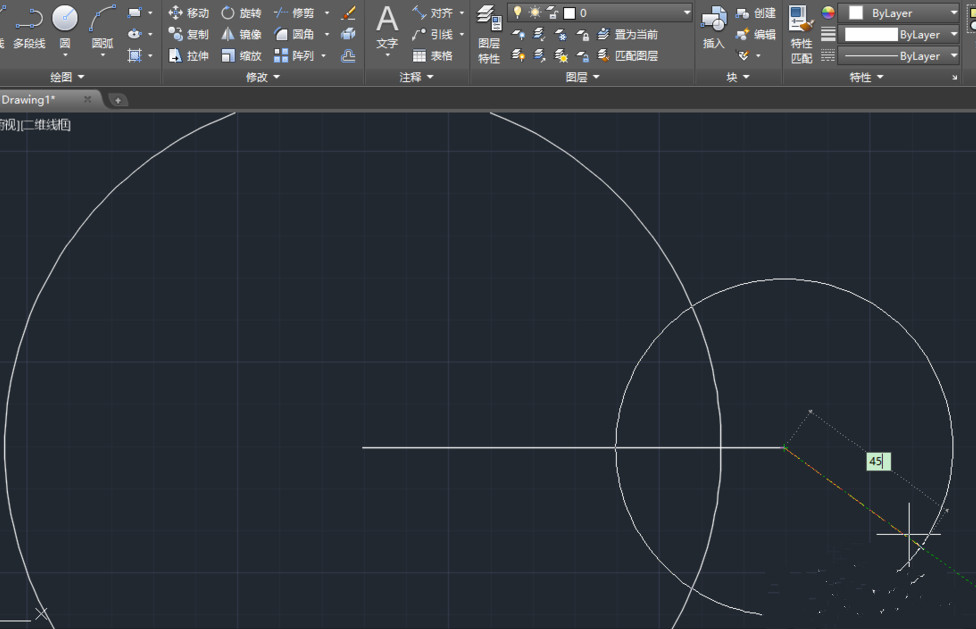This screenshot has height=629, width=976.
Task: Select the Text (文字) annotation tool
Action: coord(387,27)
